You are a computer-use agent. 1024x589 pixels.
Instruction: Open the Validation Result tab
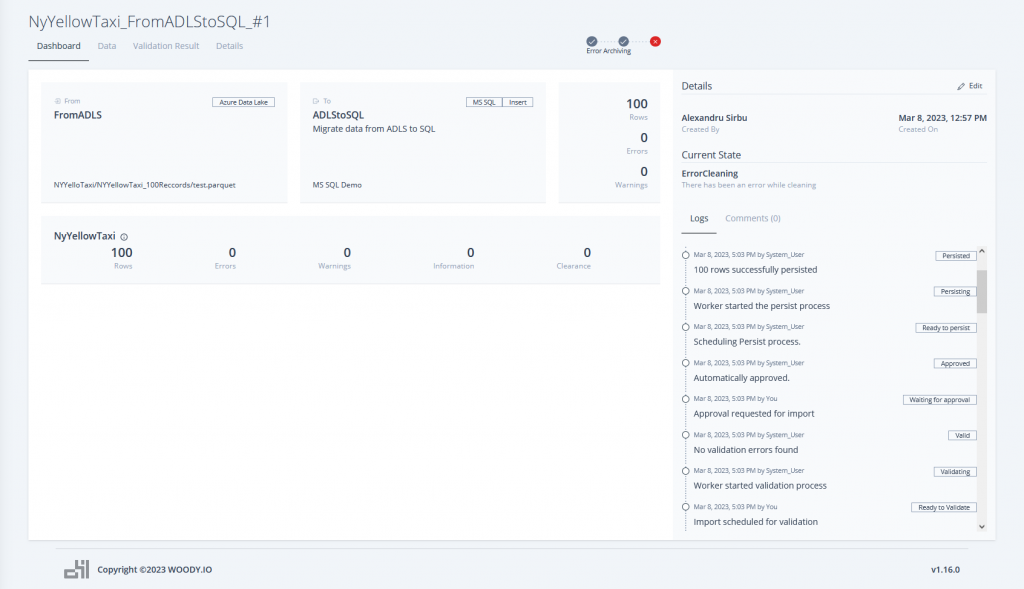coord(166,46)
